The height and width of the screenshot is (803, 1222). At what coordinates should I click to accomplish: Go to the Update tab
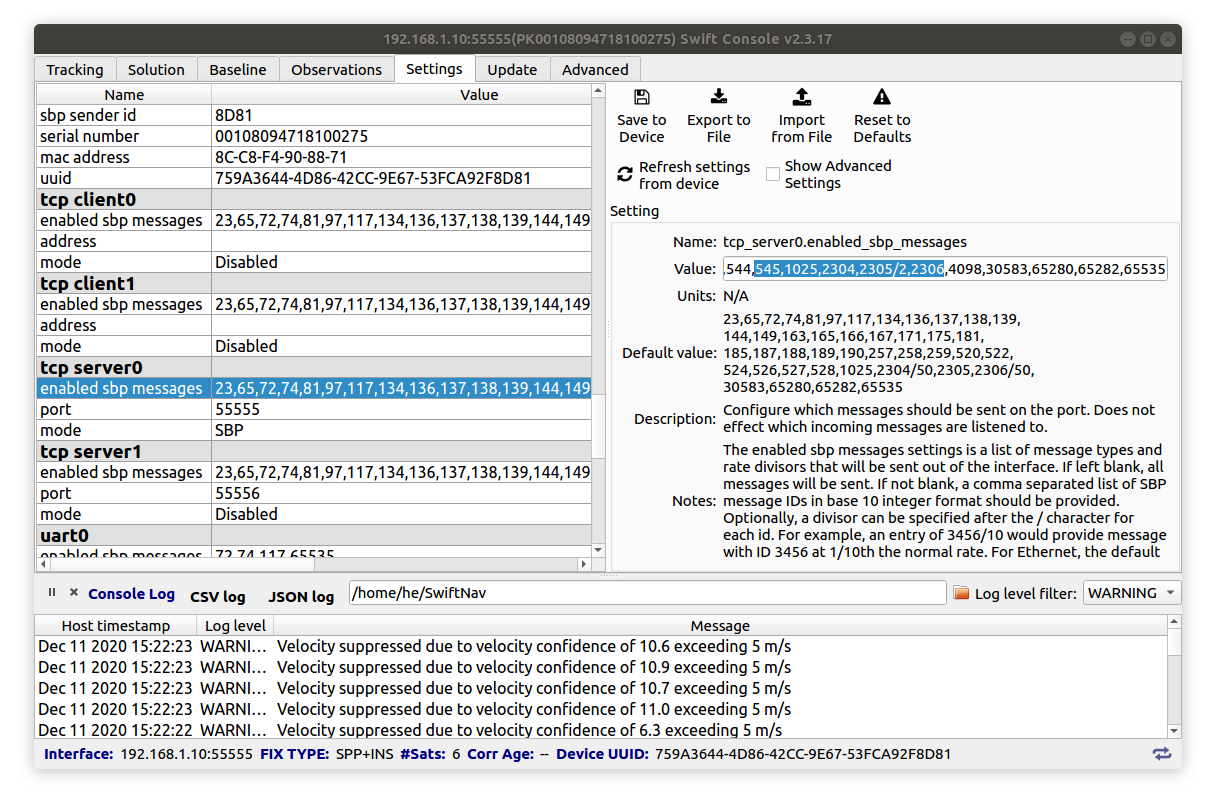pos(512,69)
